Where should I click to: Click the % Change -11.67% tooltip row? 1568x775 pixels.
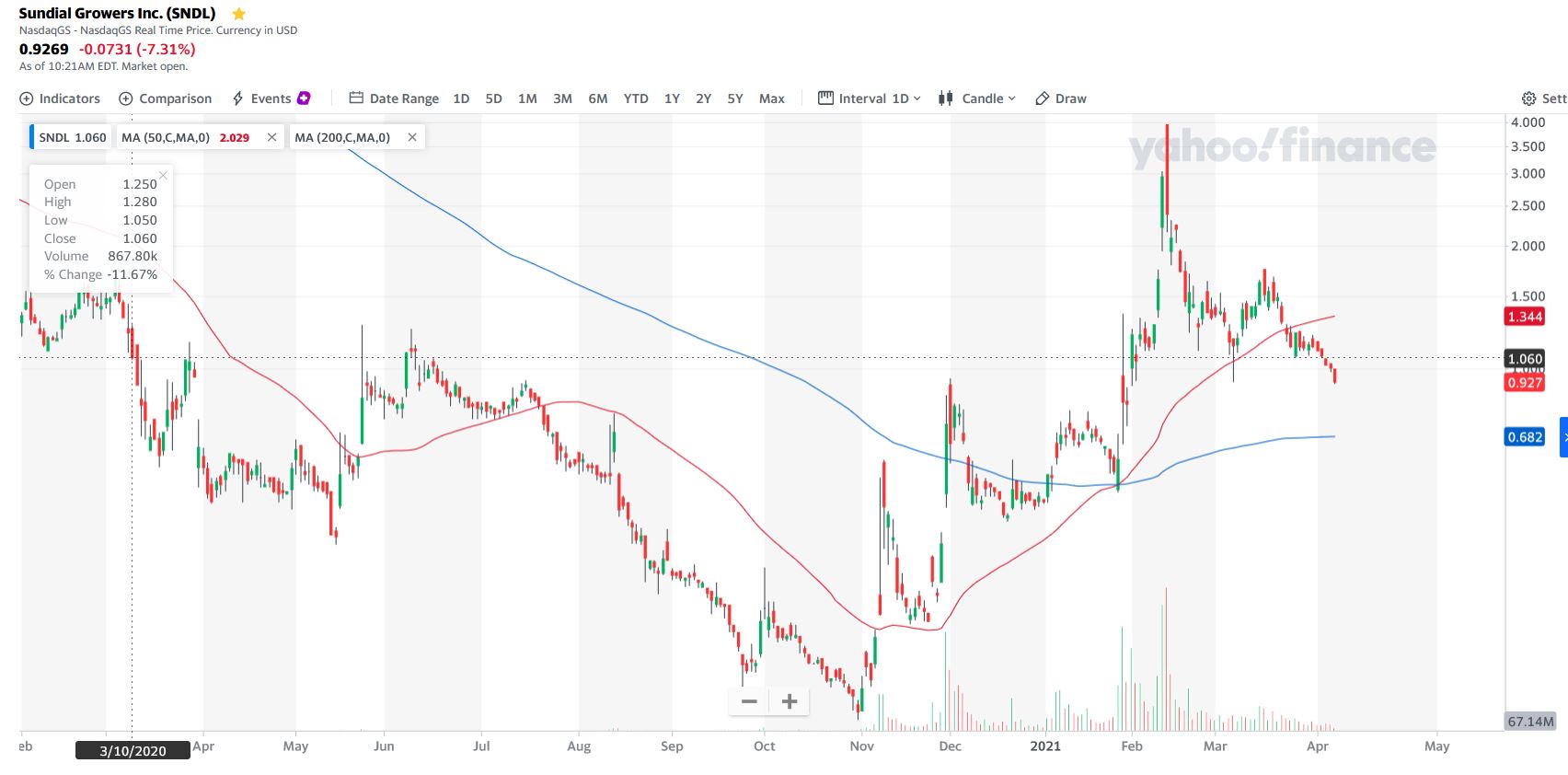(100, 274)
